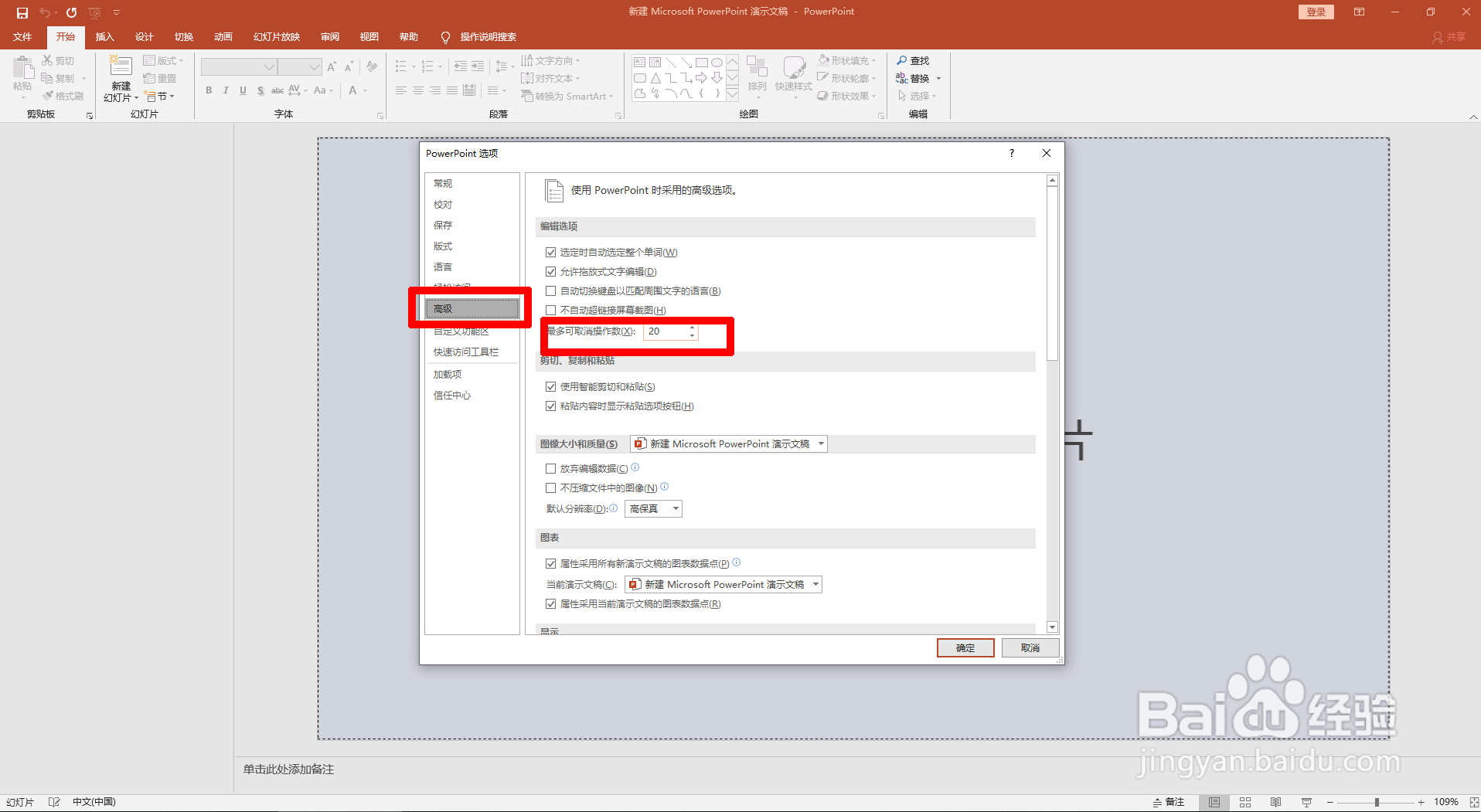Click zoom in plus button in status bar
The width and height of the screenshot is (1481, 812).
click(1421, 803)
